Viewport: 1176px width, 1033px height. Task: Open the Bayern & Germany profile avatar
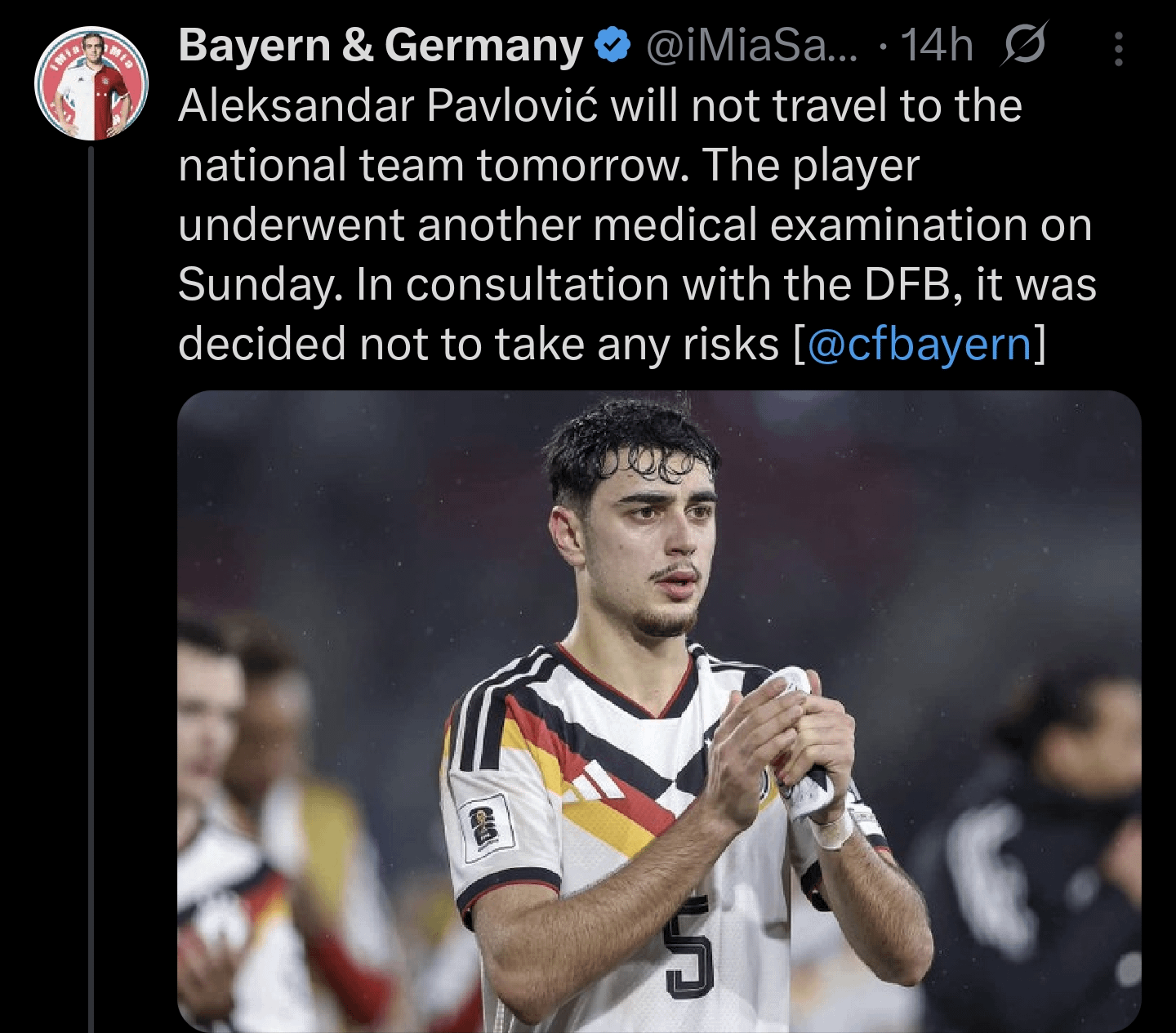tap(91, 84)
